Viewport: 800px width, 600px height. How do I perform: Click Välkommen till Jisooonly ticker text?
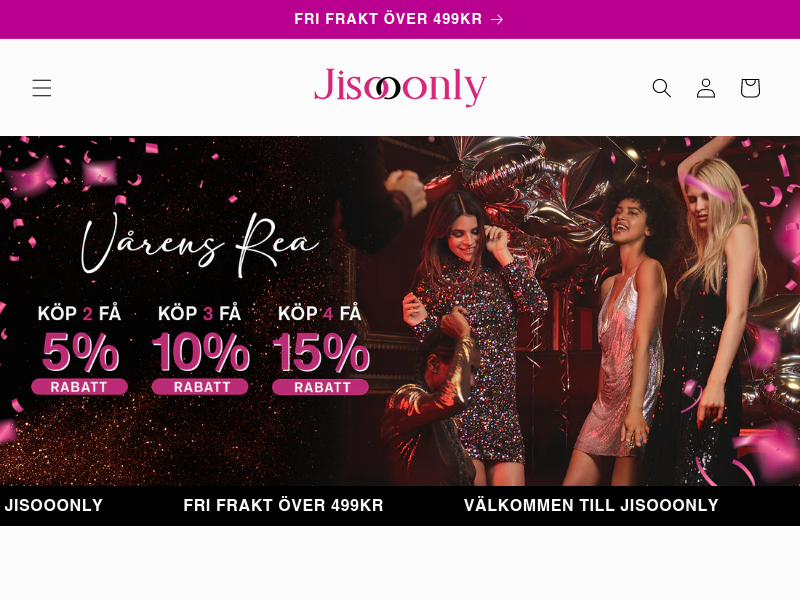pyautogui.click(x=591, y=506)
